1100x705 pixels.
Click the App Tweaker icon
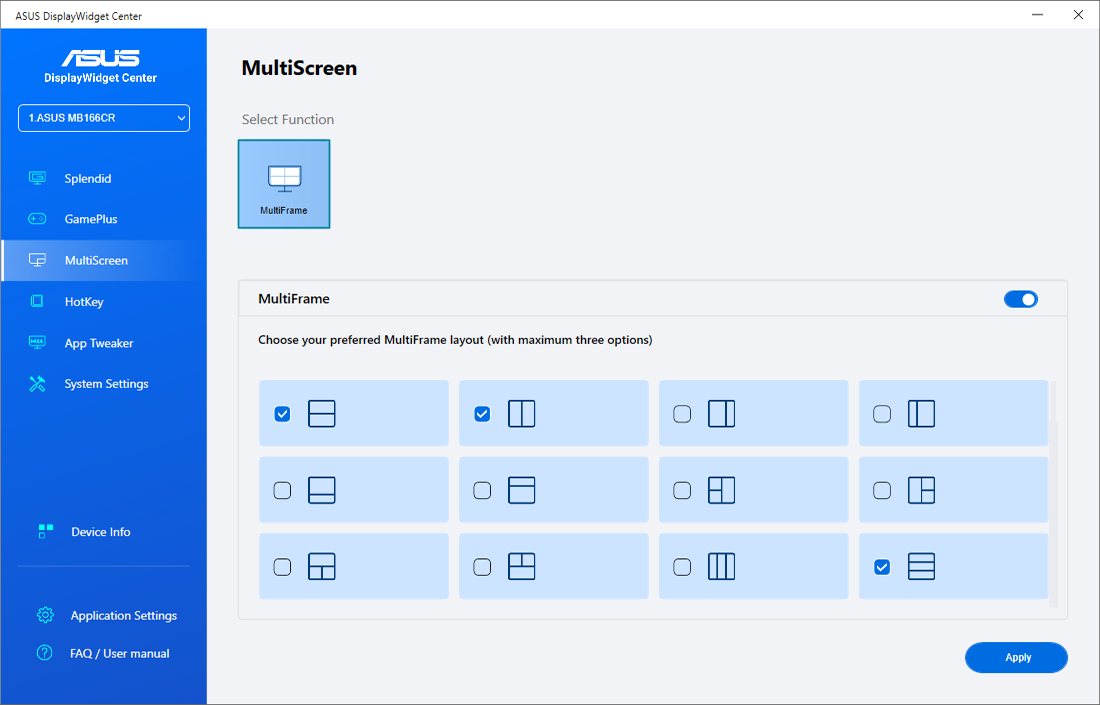pyautogui.click(x=37, y=342)
